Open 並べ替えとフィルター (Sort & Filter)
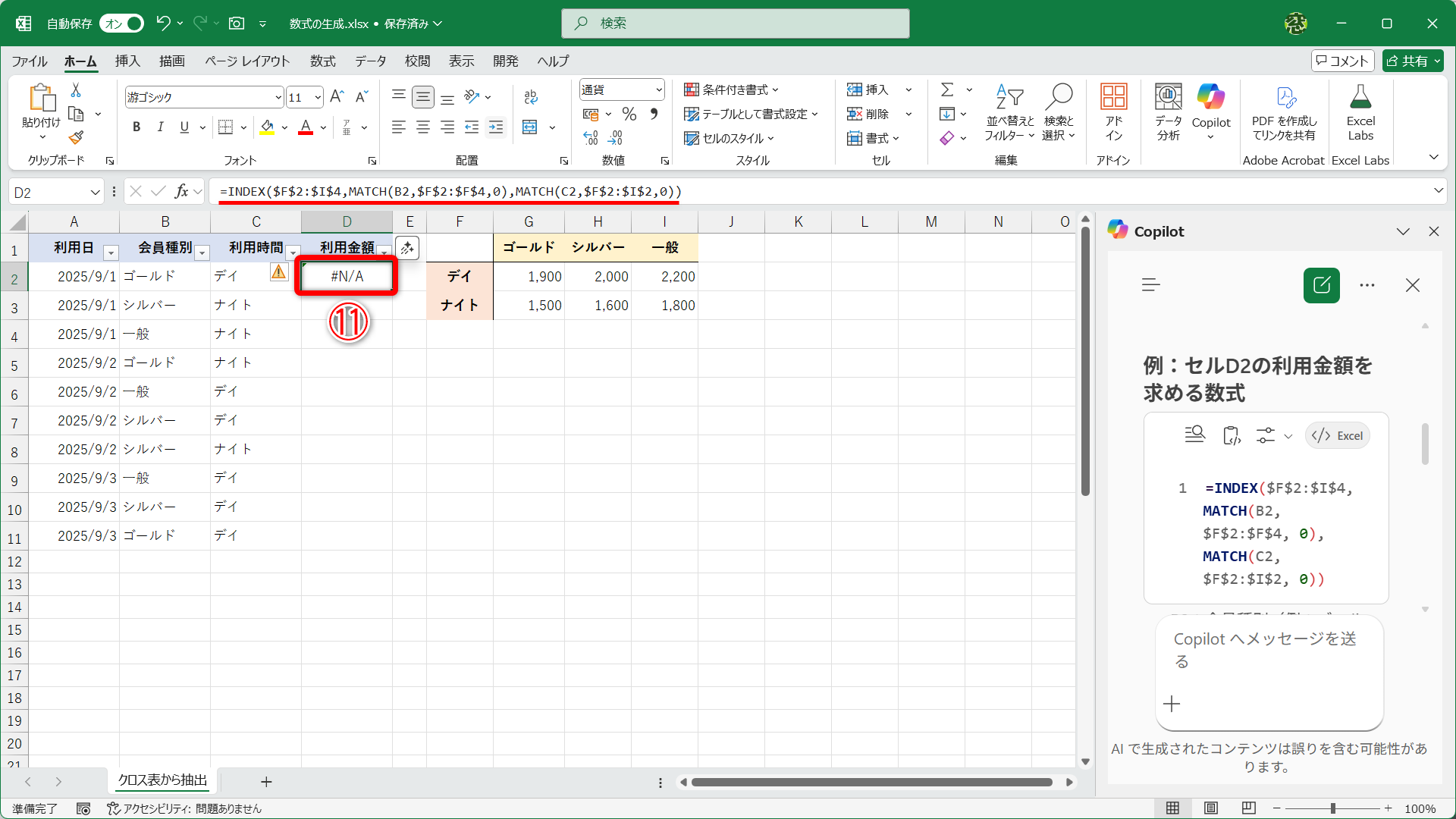Image resolution: width=1456 pixels, height=819 pixels. (x=1009, y=114)
